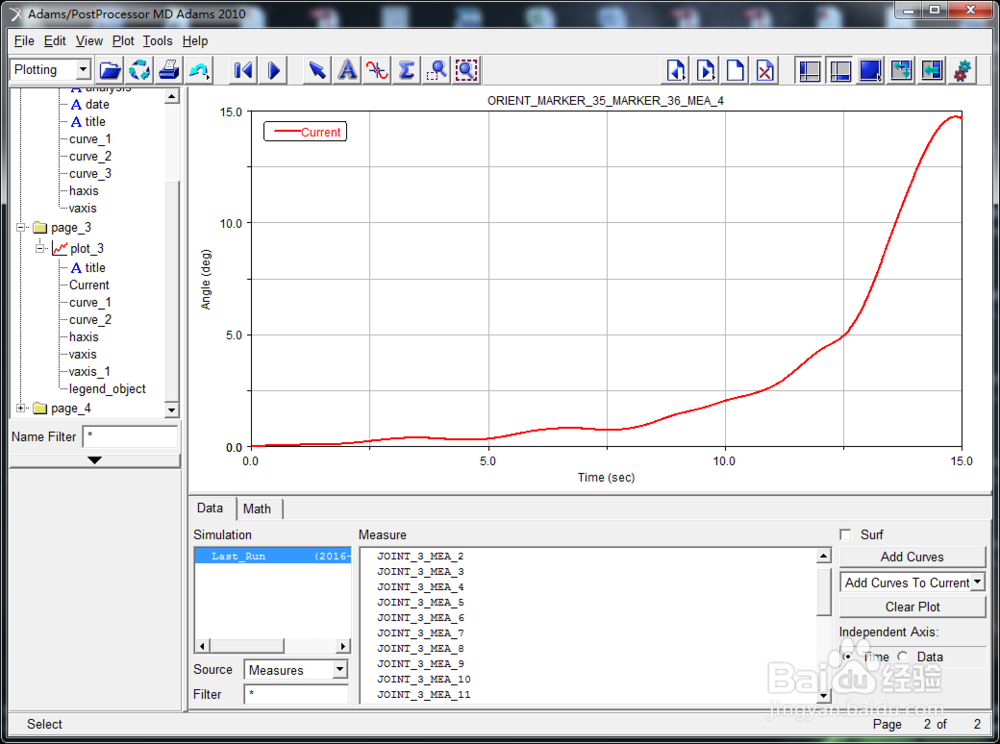Viewport: 1000px width, 744px height.
Task: Open the View menu
Action: pos(89,41)
